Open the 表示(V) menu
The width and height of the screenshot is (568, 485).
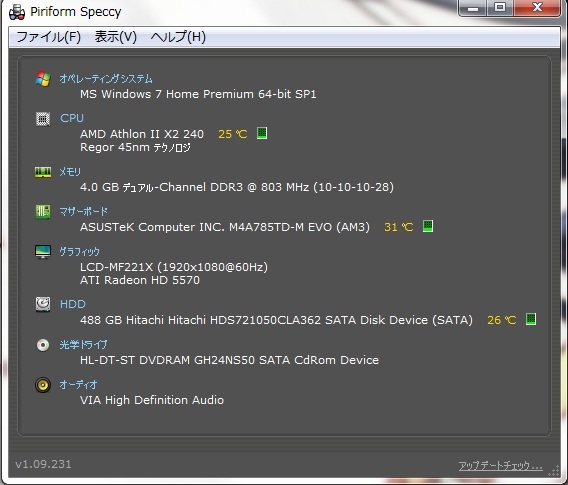(116, 37)
